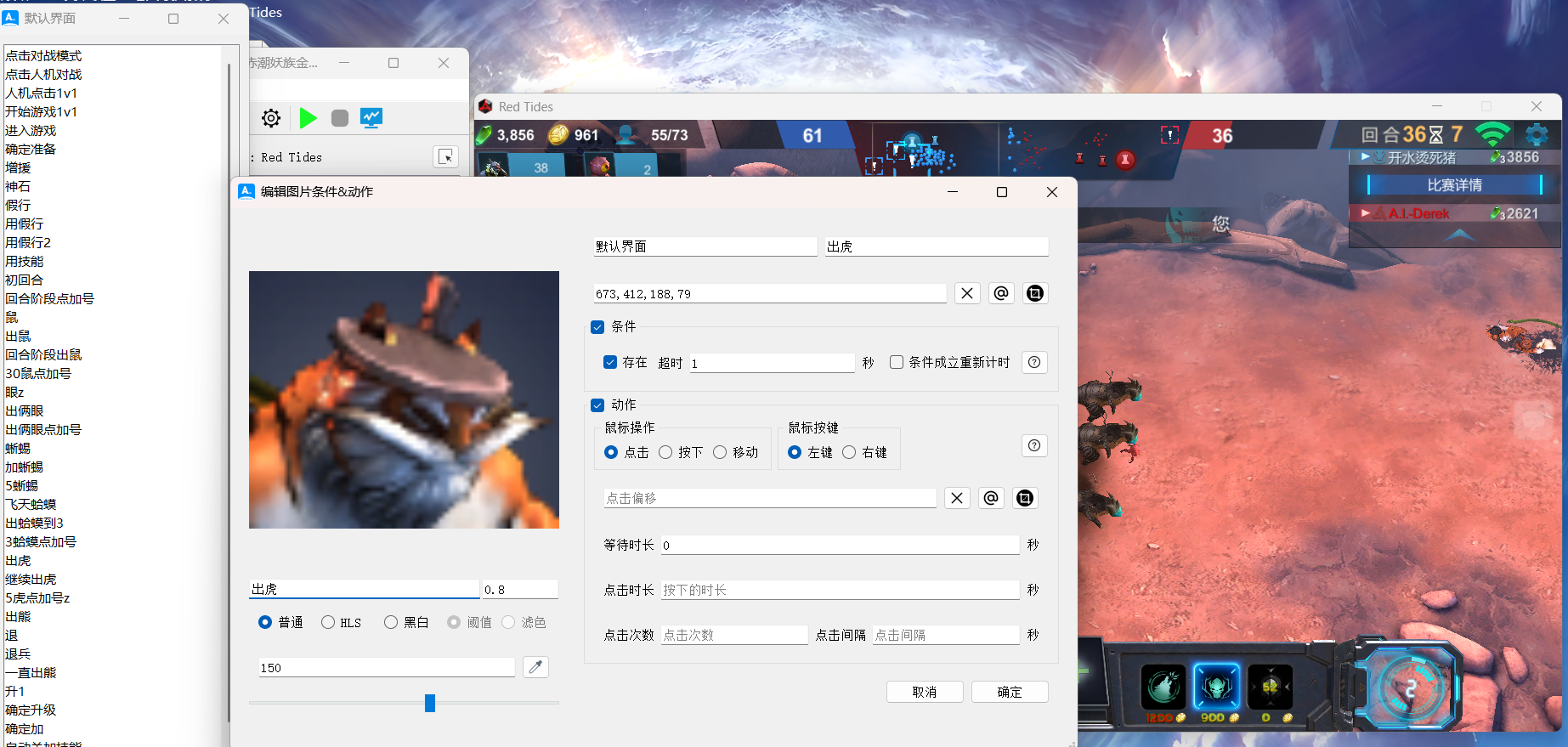This screenshot has height=747, width=1568.
Task: Click the WiFi signal icon in the game
Action: click(1492, 134)
